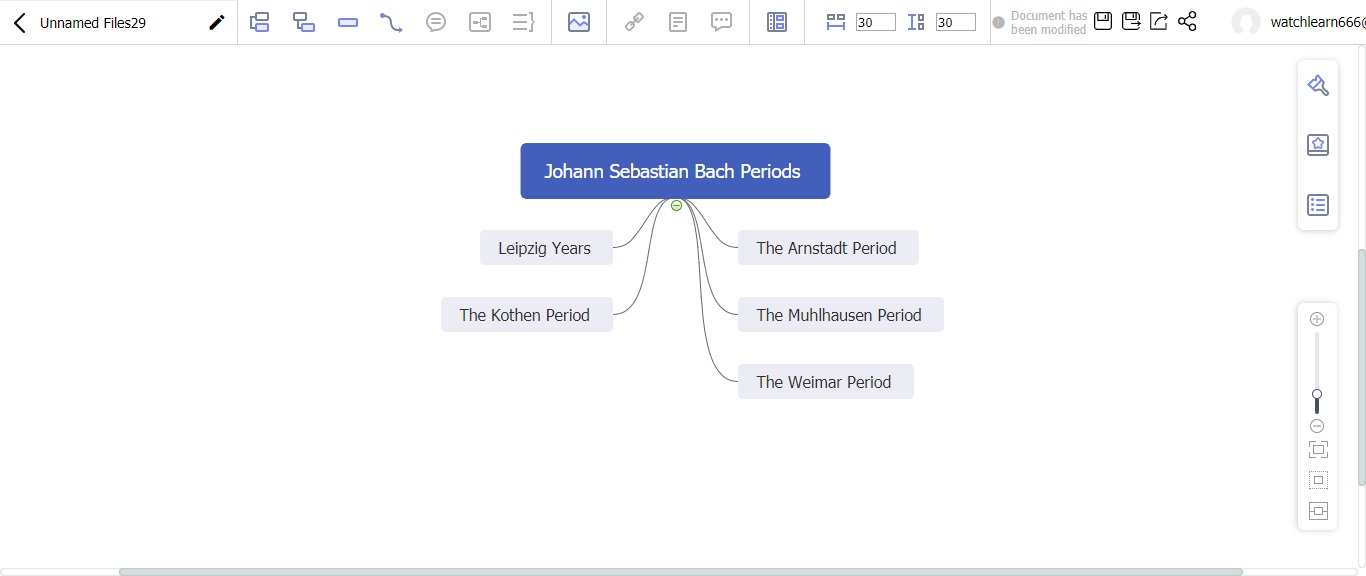Click the share icon in the toolbar

pos(1187,21)
